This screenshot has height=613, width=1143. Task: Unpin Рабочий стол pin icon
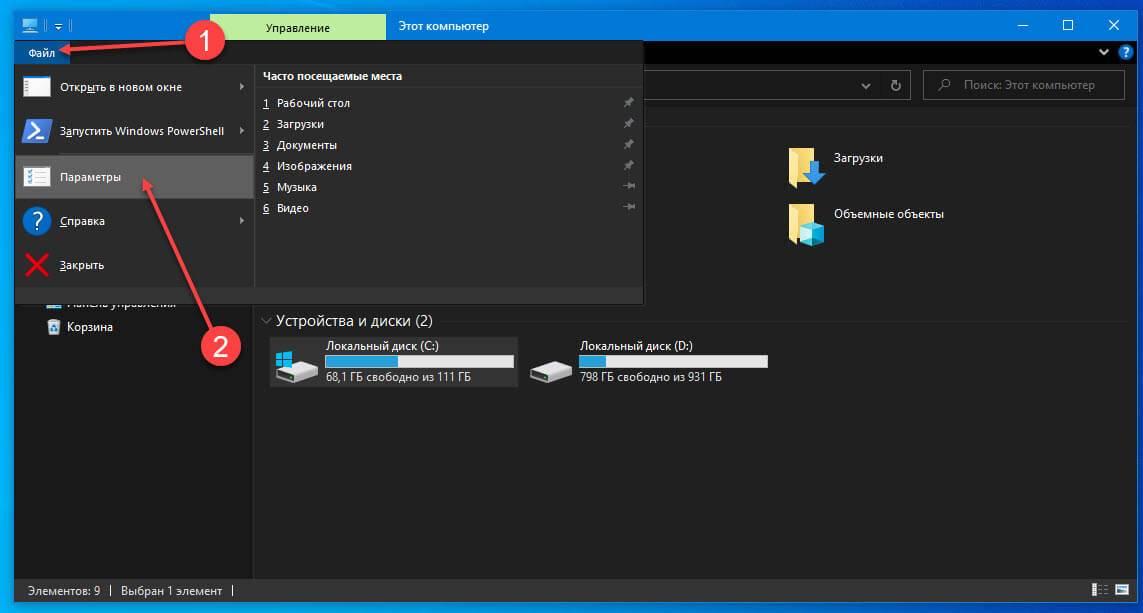[x=628, y=103]
